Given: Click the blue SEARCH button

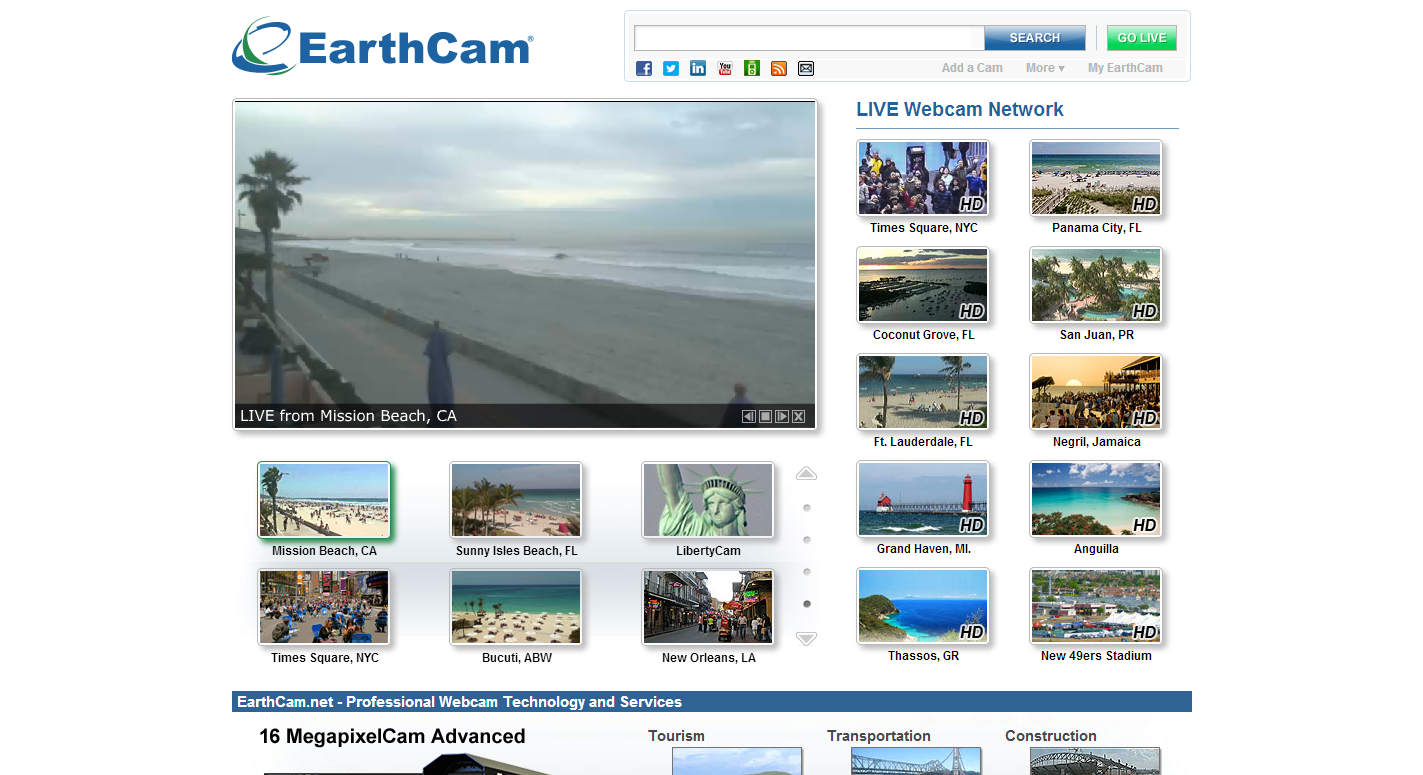Looking at the screenshot, I should point(1035,38).
